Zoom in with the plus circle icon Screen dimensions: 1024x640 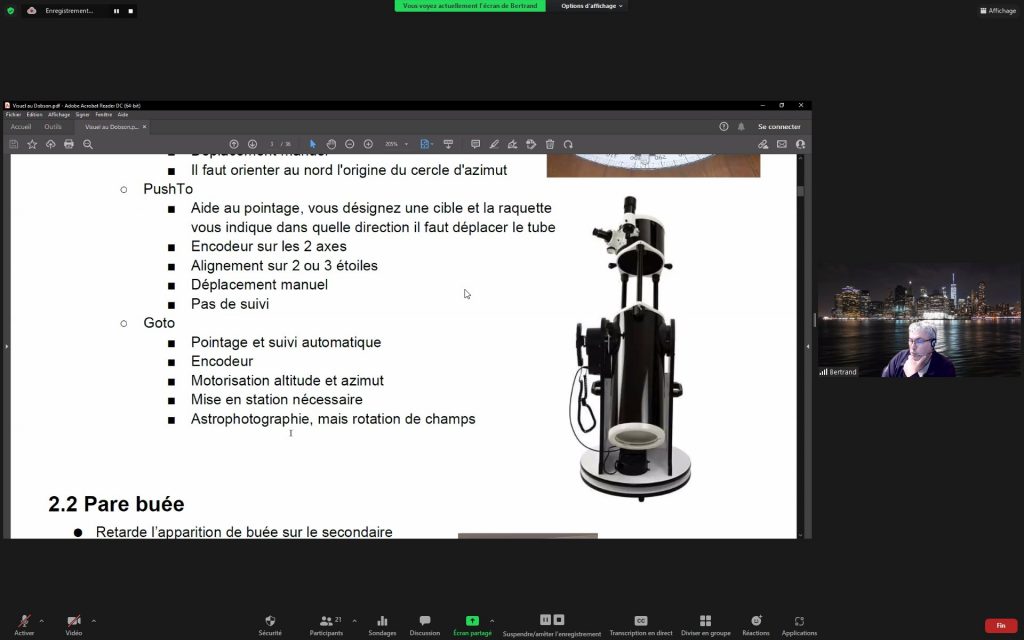tap(368, 144)
